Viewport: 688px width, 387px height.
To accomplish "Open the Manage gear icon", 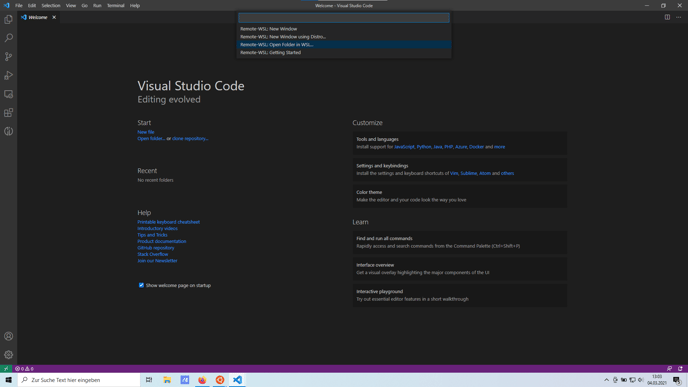I will point(8,355).
